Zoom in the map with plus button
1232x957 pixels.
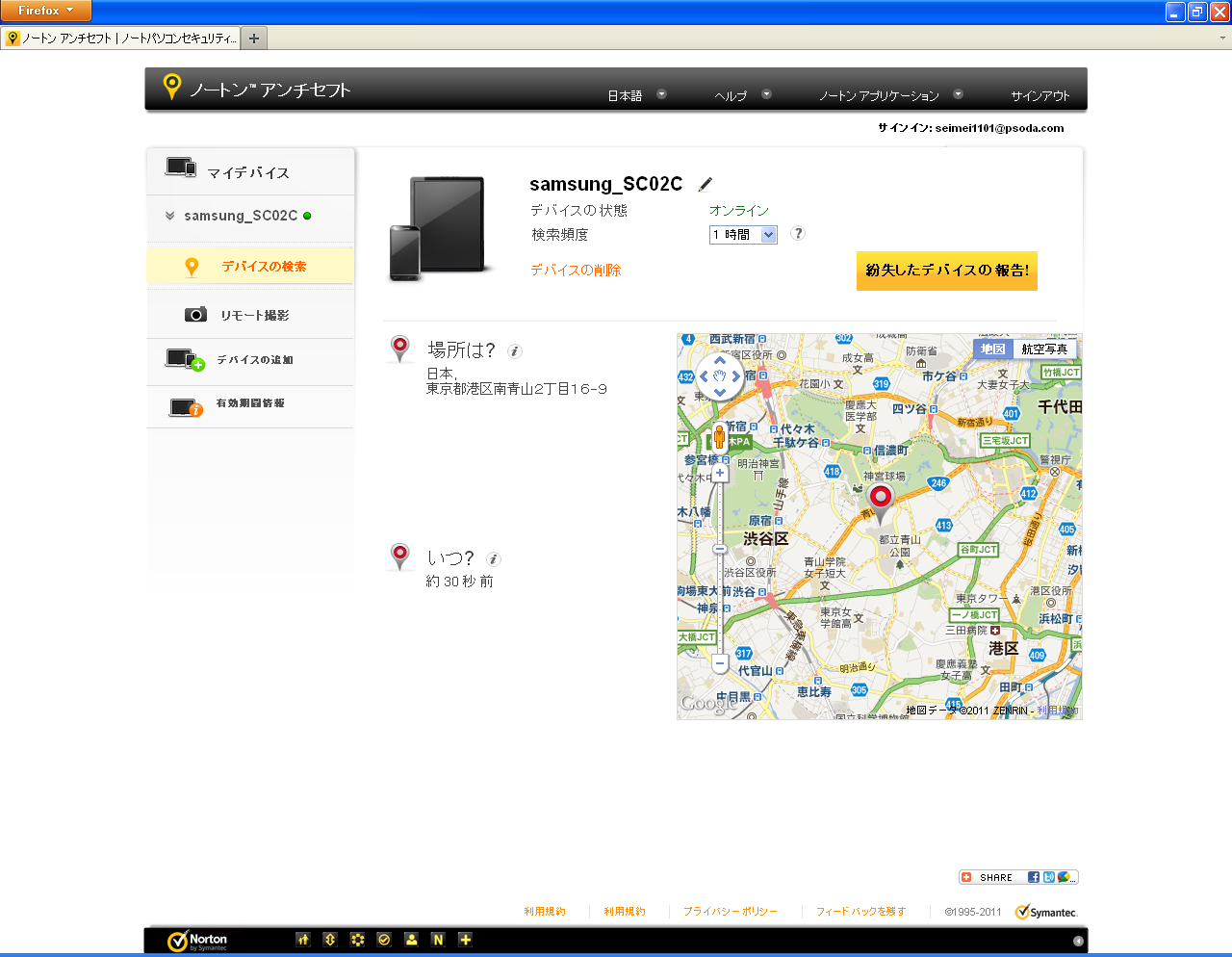click(x=720, y=473)
